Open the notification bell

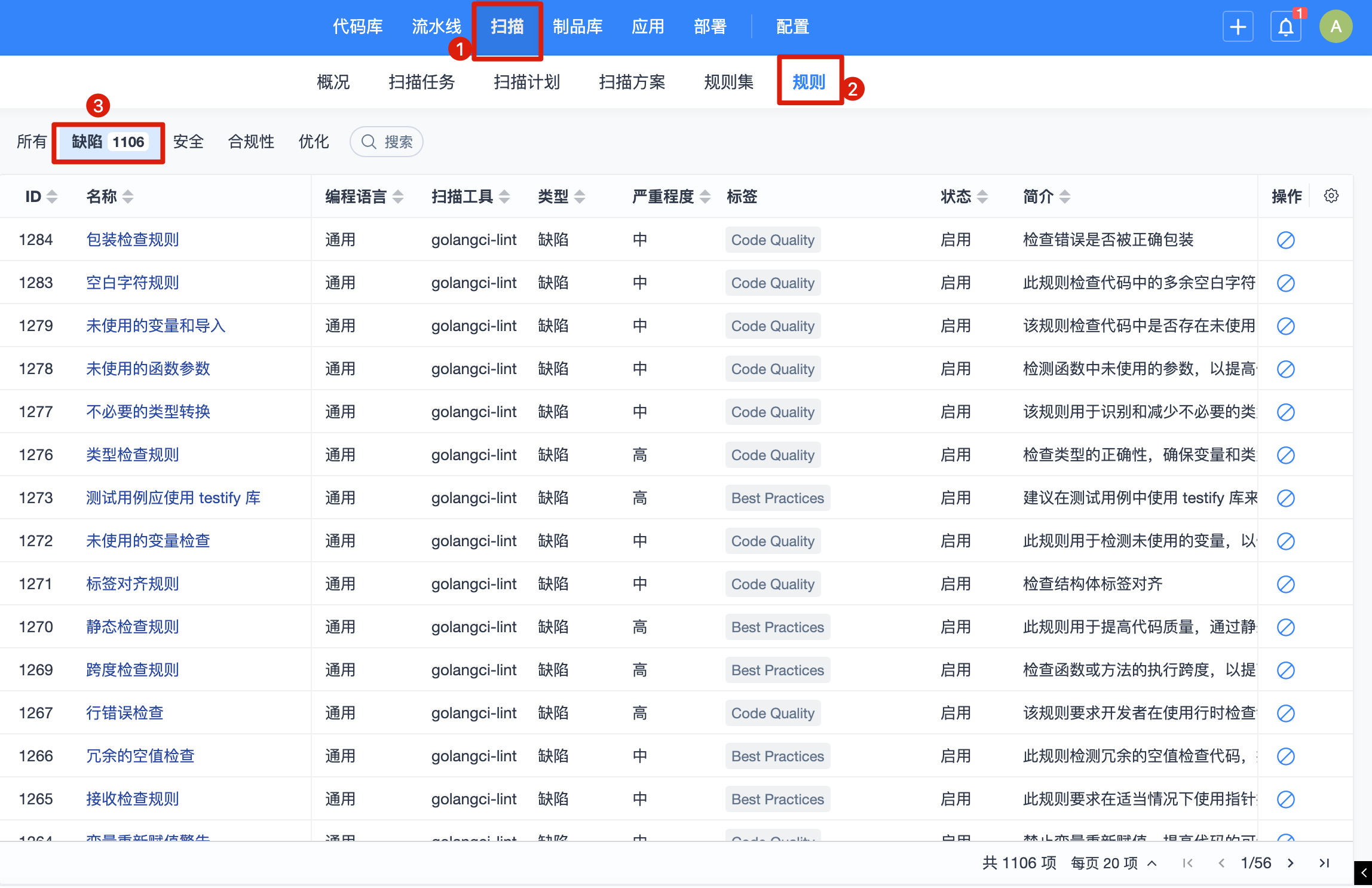[1285, 27]
